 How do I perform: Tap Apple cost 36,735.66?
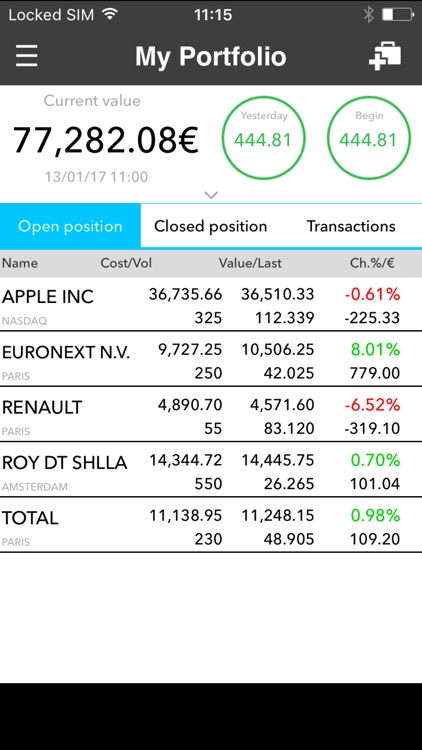click(186, 295)
